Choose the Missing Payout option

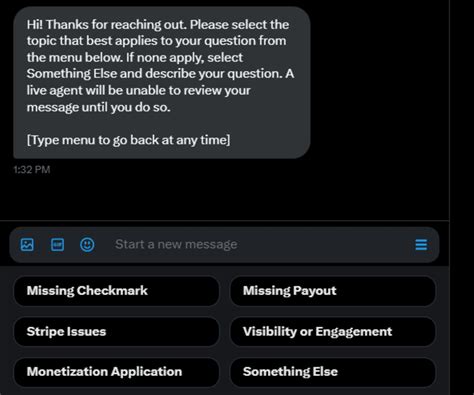[333, 291]
